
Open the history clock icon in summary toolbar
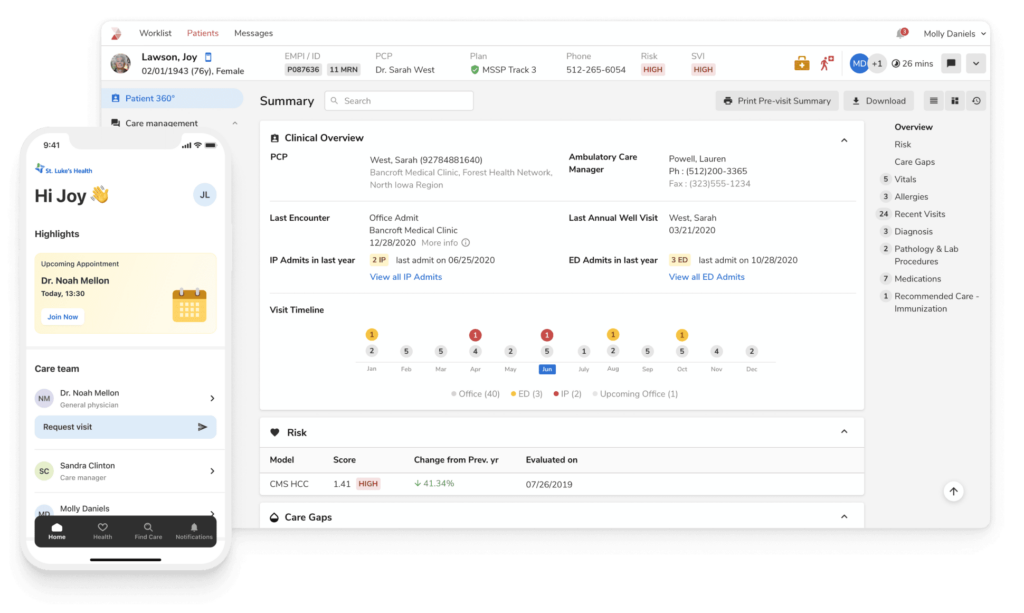(x=977, y=100)
